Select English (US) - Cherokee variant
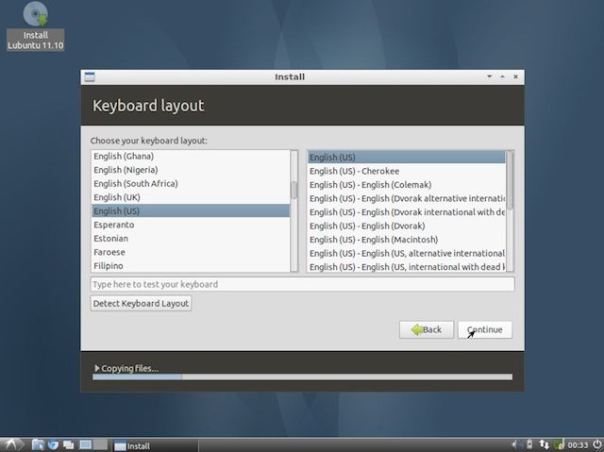Viewport: 604px width, 452px height. click(x=407, y=171)
